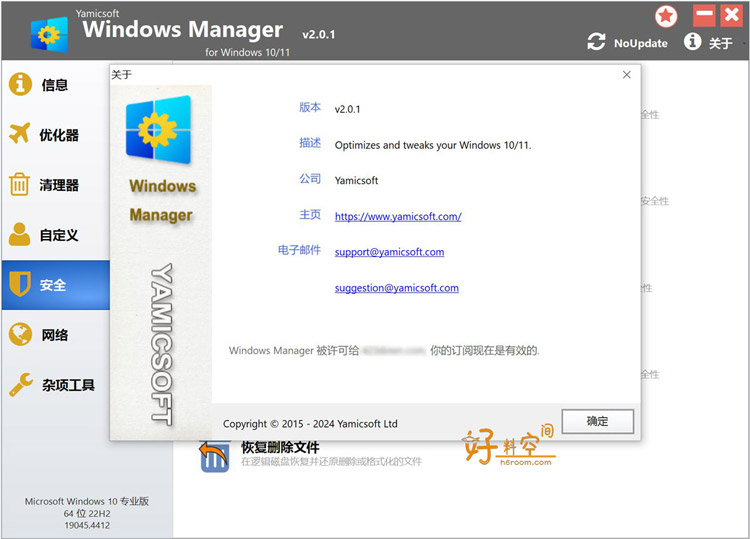Image resolution: width=750 pixels, height=539 pixels.
Task: Open the 清理器 (Cleaner) section
Action: pos(55,185)
